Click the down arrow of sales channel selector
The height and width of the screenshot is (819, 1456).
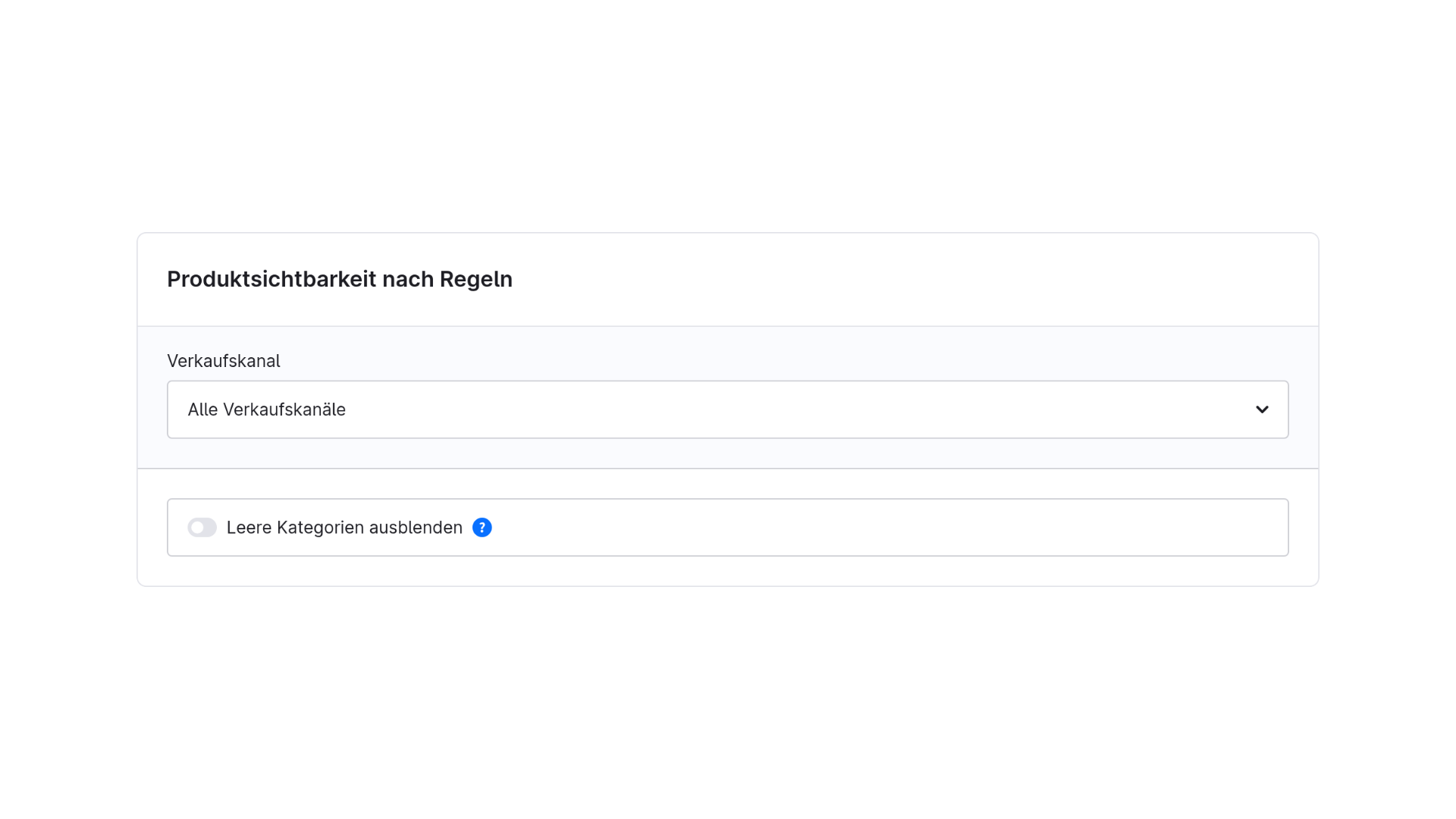click(1262, 409)
